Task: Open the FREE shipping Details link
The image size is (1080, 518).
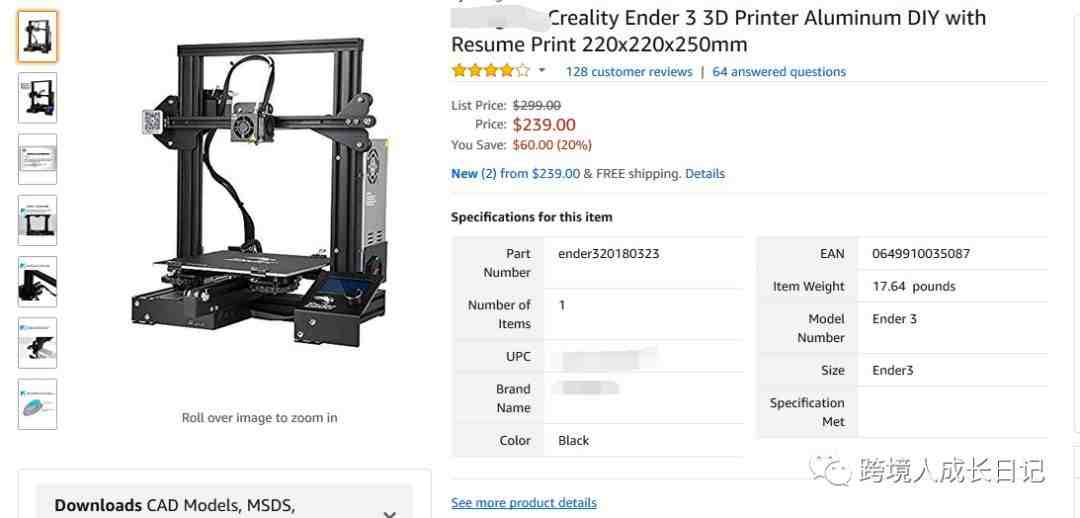Action: pyautogui.click(x=705, y=174)
